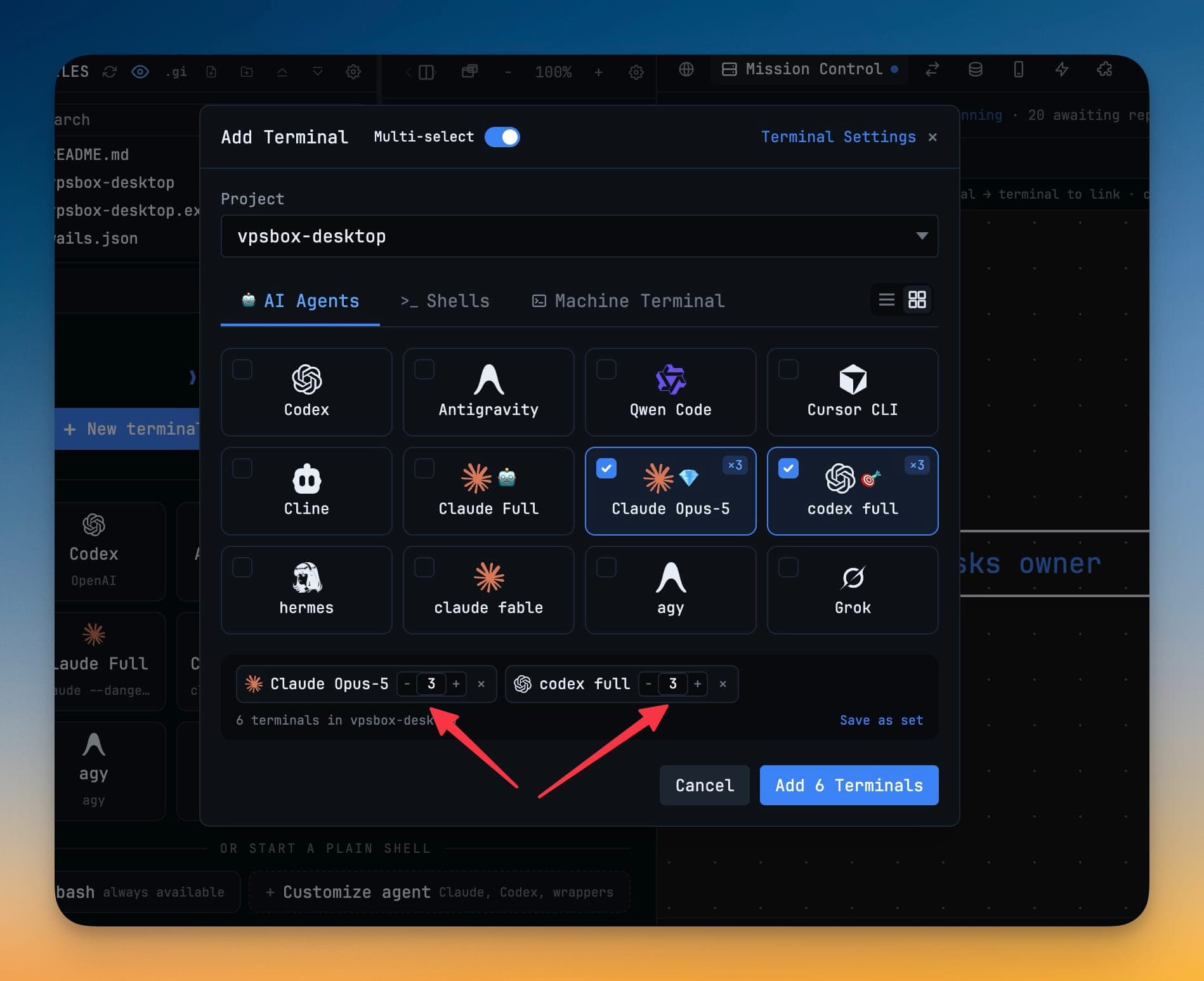Check the Cursor CLI agent checkbox
The height and width of the screenshot is (981, 1204).
(788, 369)
